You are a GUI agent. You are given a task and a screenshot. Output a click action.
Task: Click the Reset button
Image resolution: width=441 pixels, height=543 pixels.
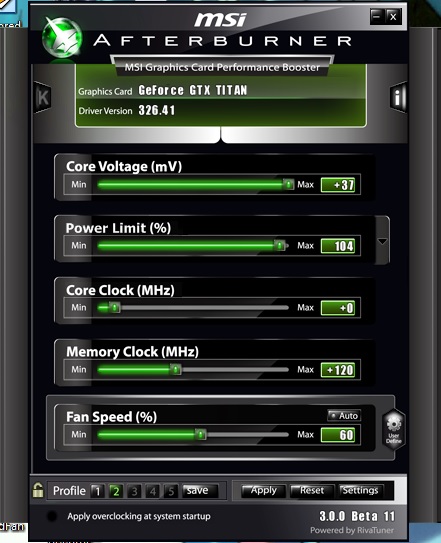[x=312, y=490]
